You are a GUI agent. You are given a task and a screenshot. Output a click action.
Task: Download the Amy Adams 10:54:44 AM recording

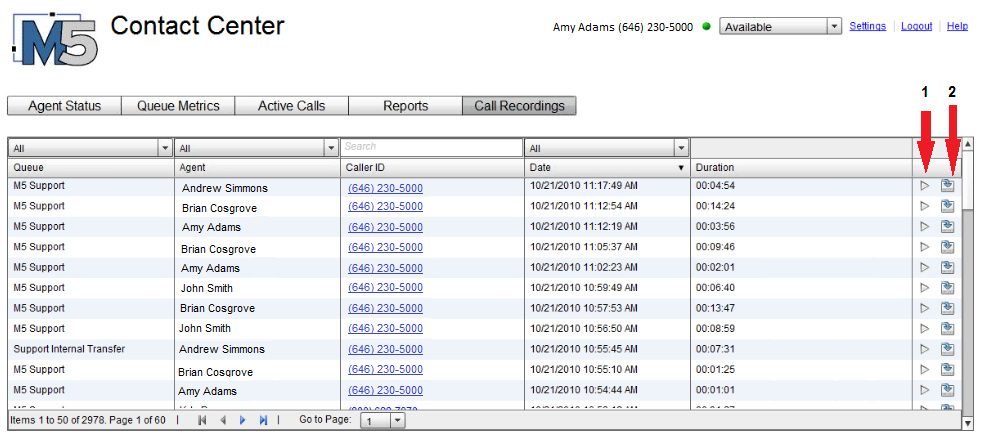click(947, 390)
